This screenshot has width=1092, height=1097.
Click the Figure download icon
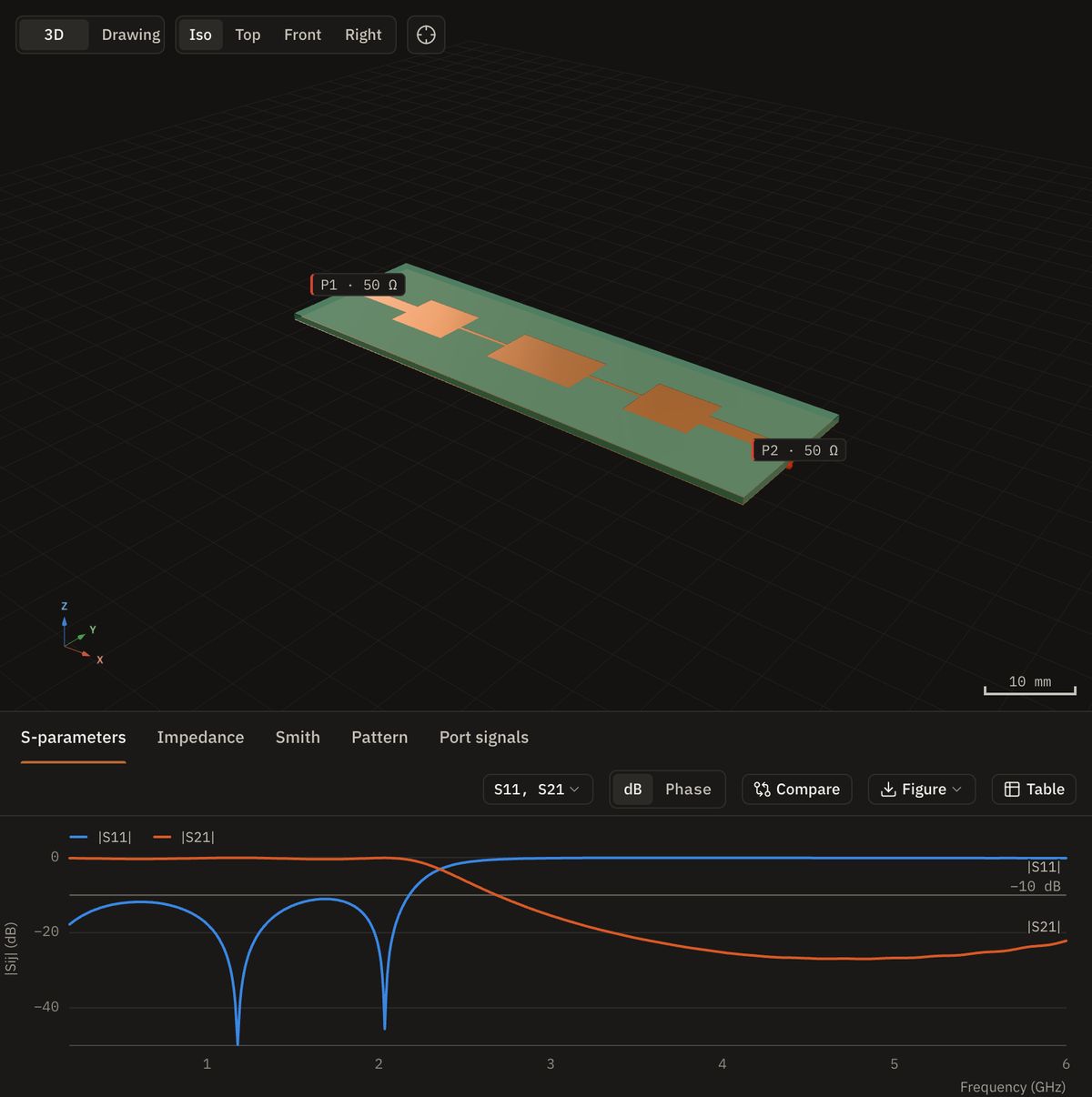click(888, 790)
